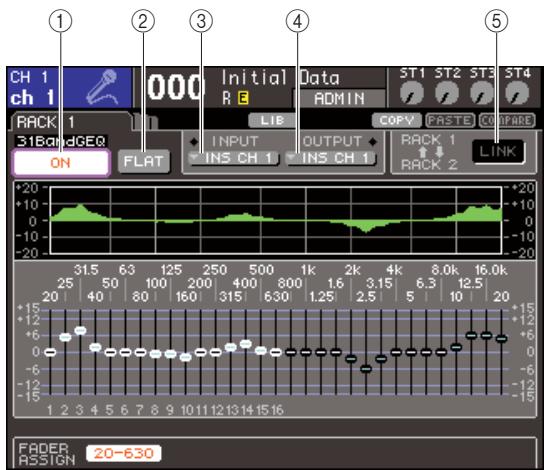The height and width of the screenshot is (470, 546).
Task: Click the frequency response graph display
Action: tap(276, 220)
